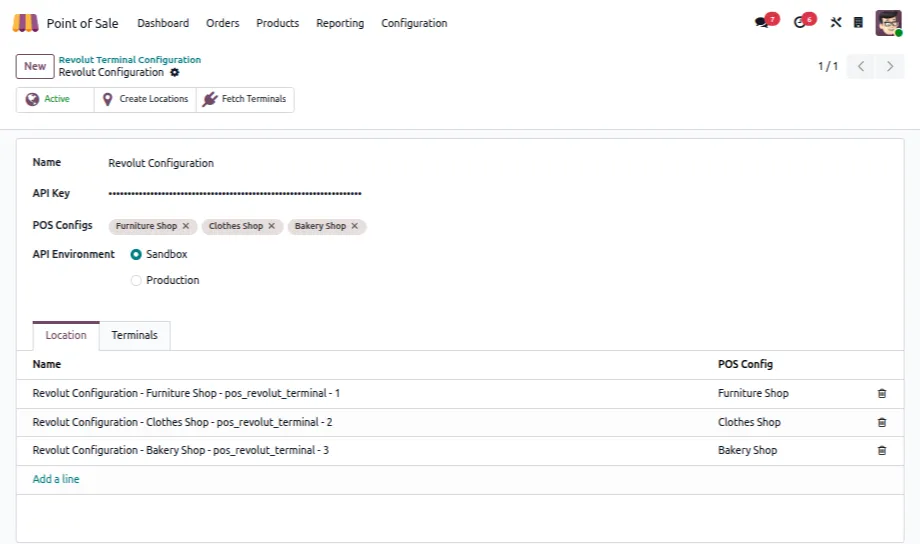Open the debug tools wrench icon
This screenshot has height=544, width=920.
[x=836, y=22]
